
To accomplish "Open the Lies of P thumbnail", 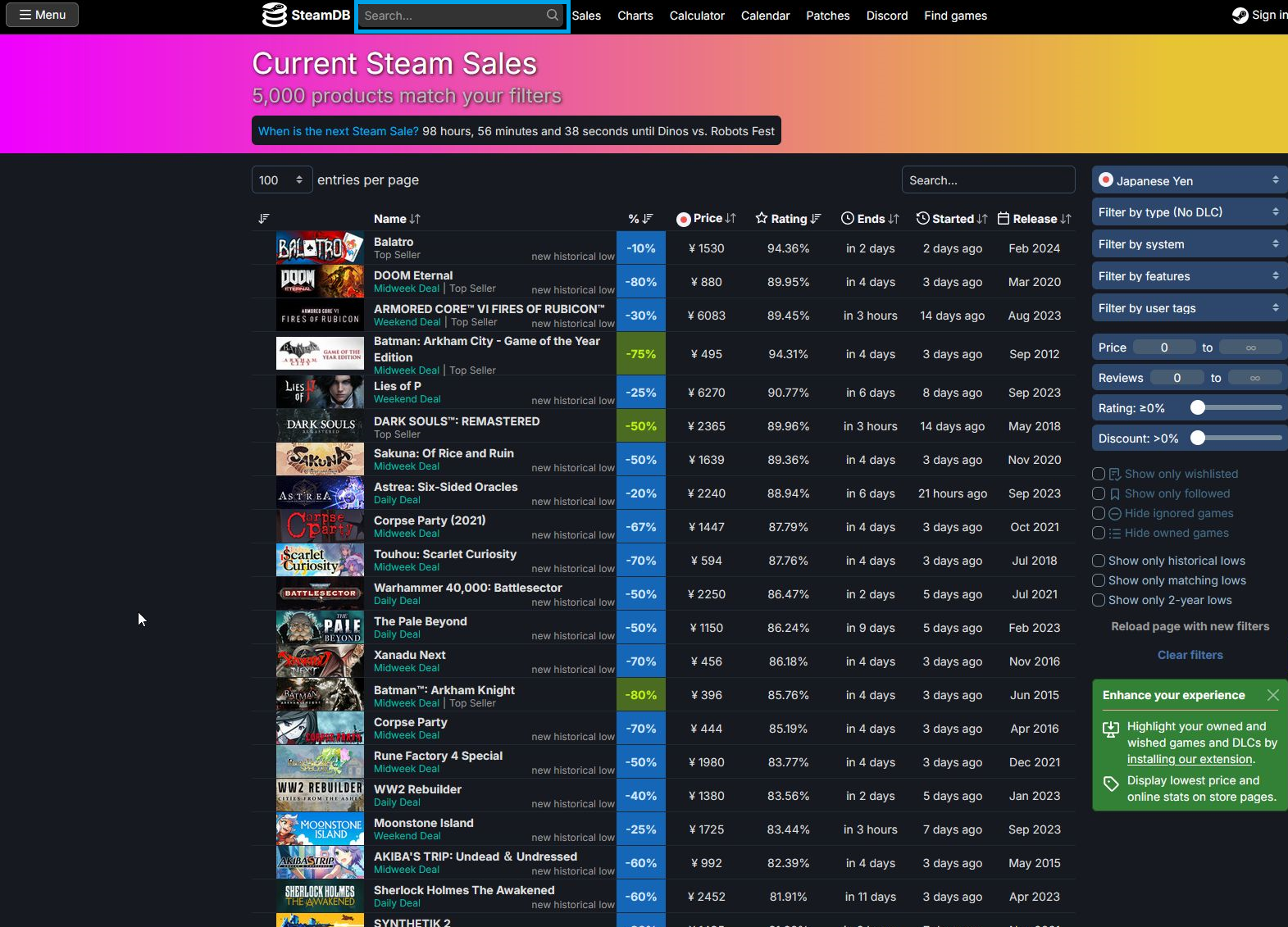I will click(320, 392).
